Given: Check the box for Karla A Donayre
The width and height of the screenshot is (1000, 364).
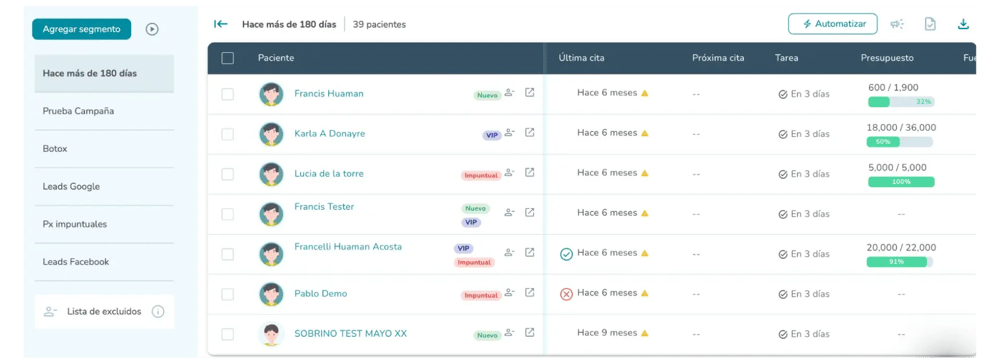Looking at the screenshot, I should tap(228, 135).
